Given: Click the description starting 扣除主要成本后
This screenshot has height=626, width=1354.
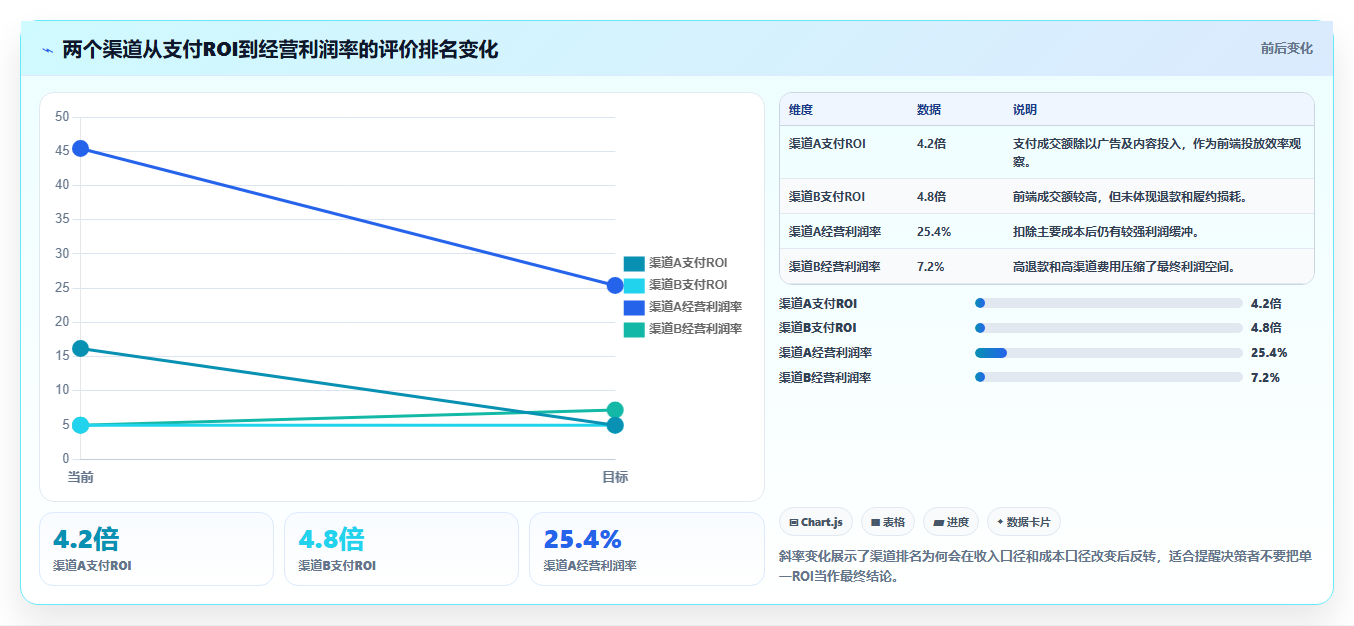Looking at the screenshot, I should pos(1106,232).
